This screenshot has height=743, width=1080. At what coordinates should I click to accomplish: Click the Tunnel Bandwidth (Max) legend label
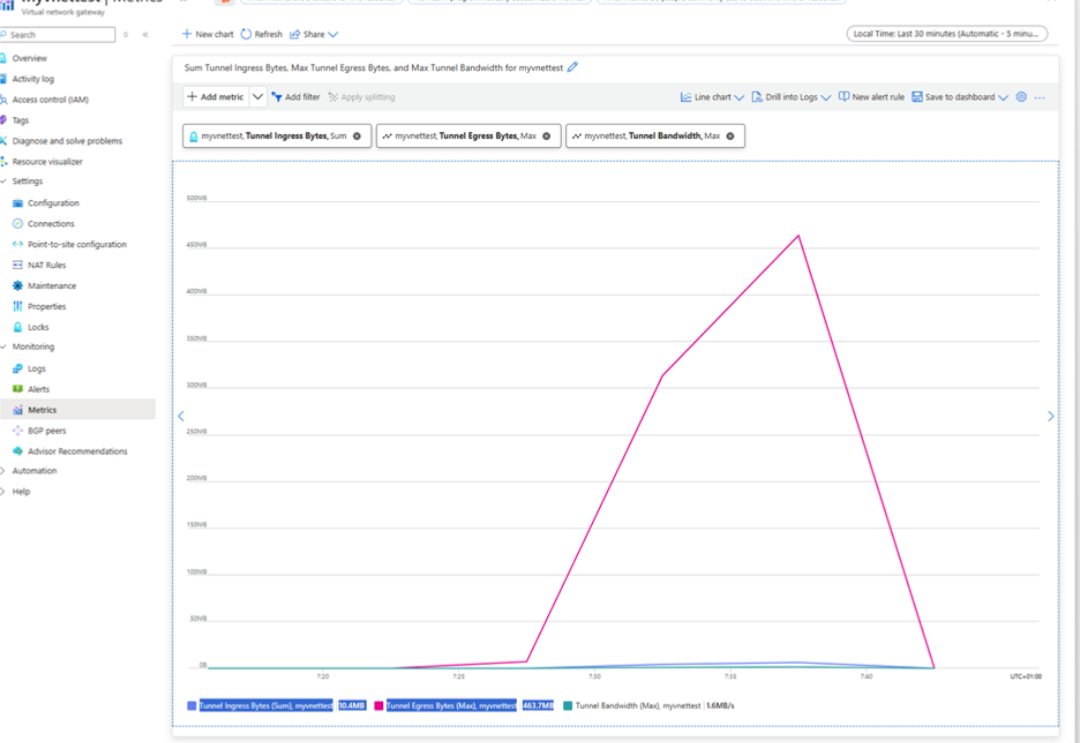[x=638, y=706]
